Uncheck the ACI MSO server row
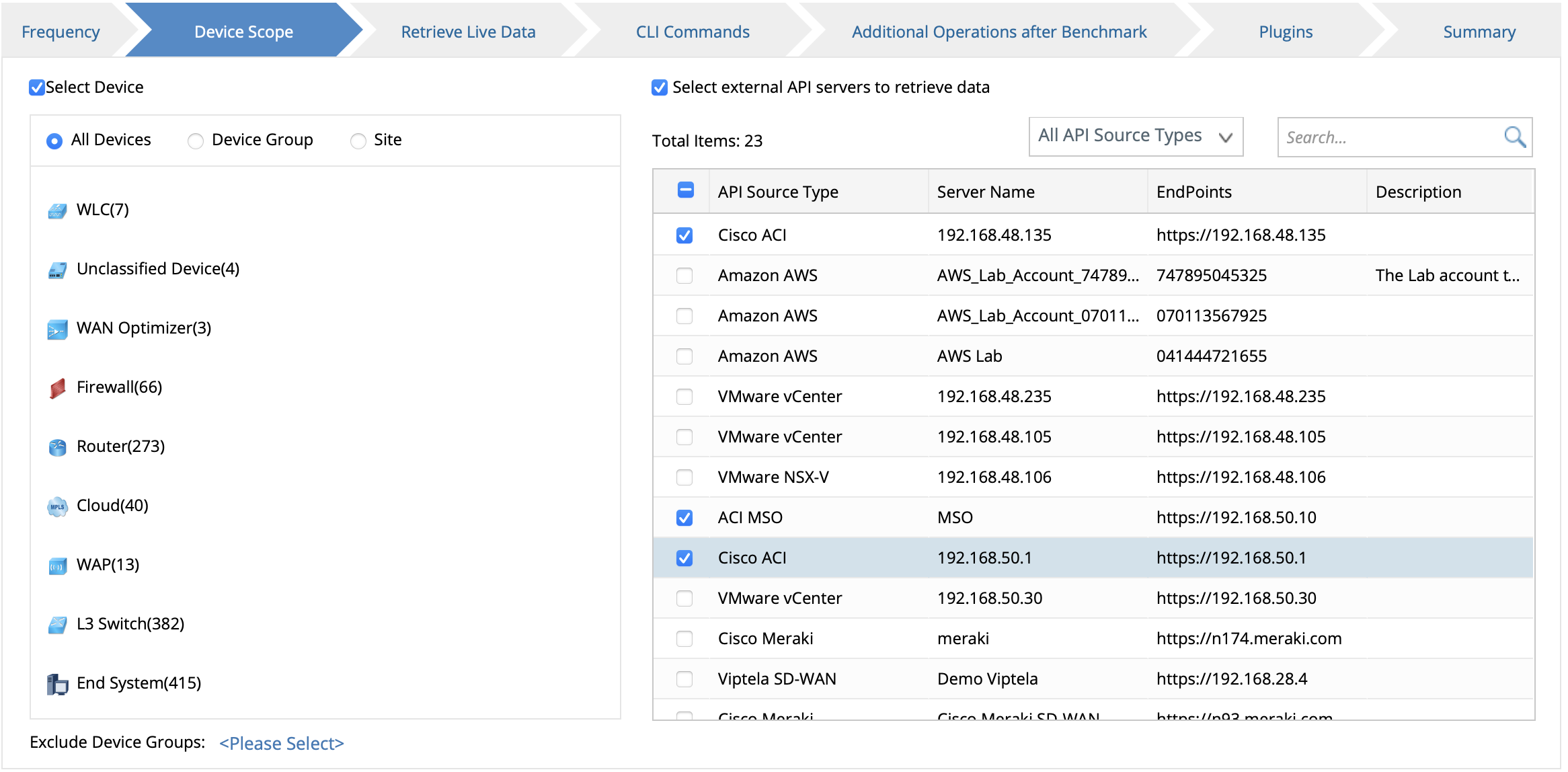The image size is (1568, 772). pos(684,517)
